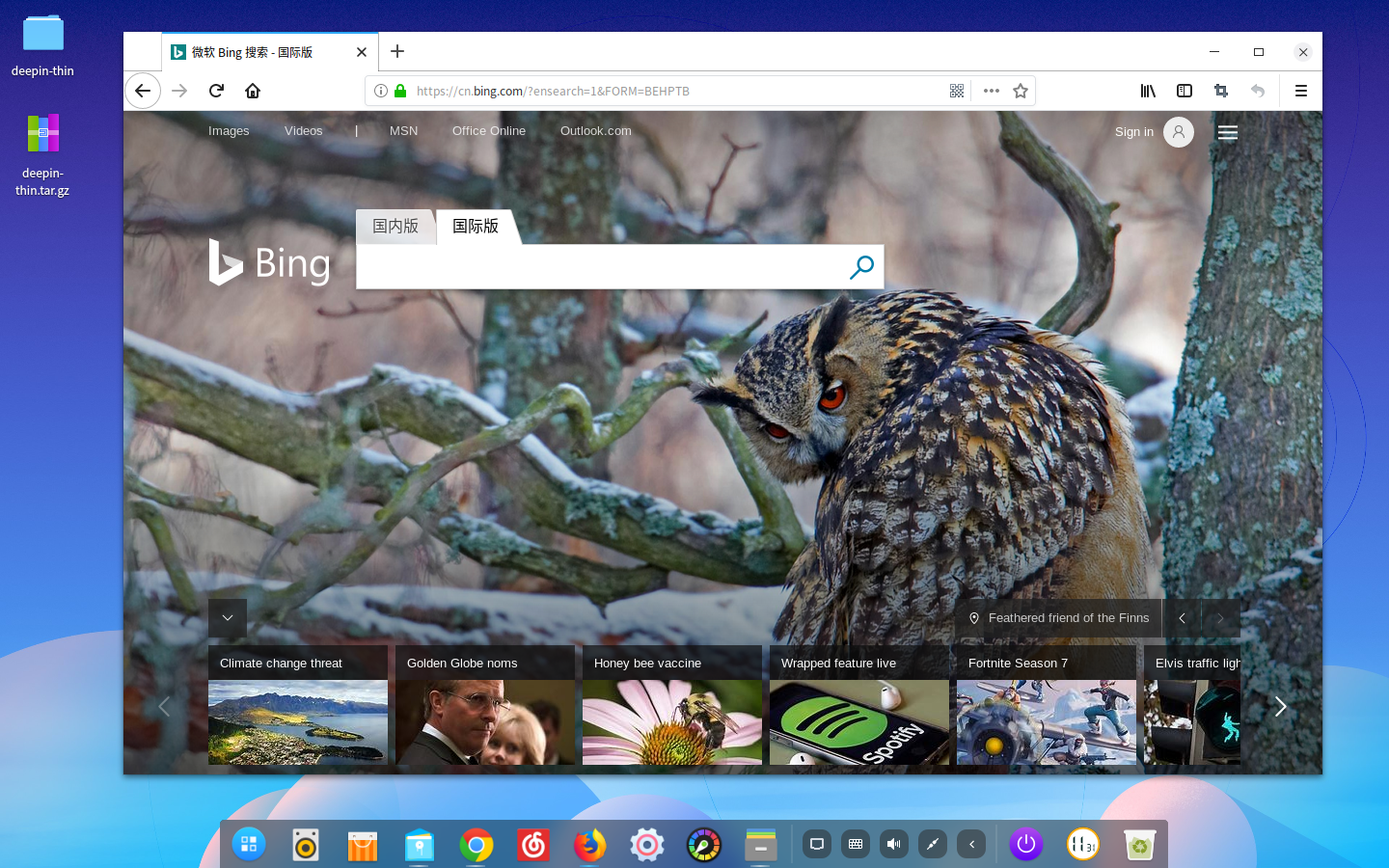Open the volume control in dock tray
The height and width of the screenshot is (868, 1389).
click(894, 844)
